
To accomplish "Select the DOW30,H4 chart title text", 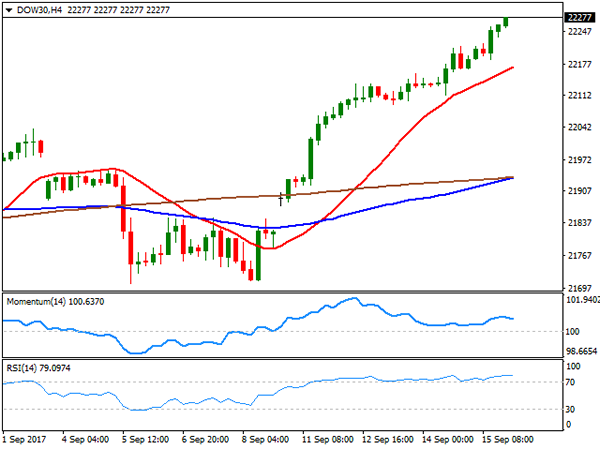I will click(39, 10).
